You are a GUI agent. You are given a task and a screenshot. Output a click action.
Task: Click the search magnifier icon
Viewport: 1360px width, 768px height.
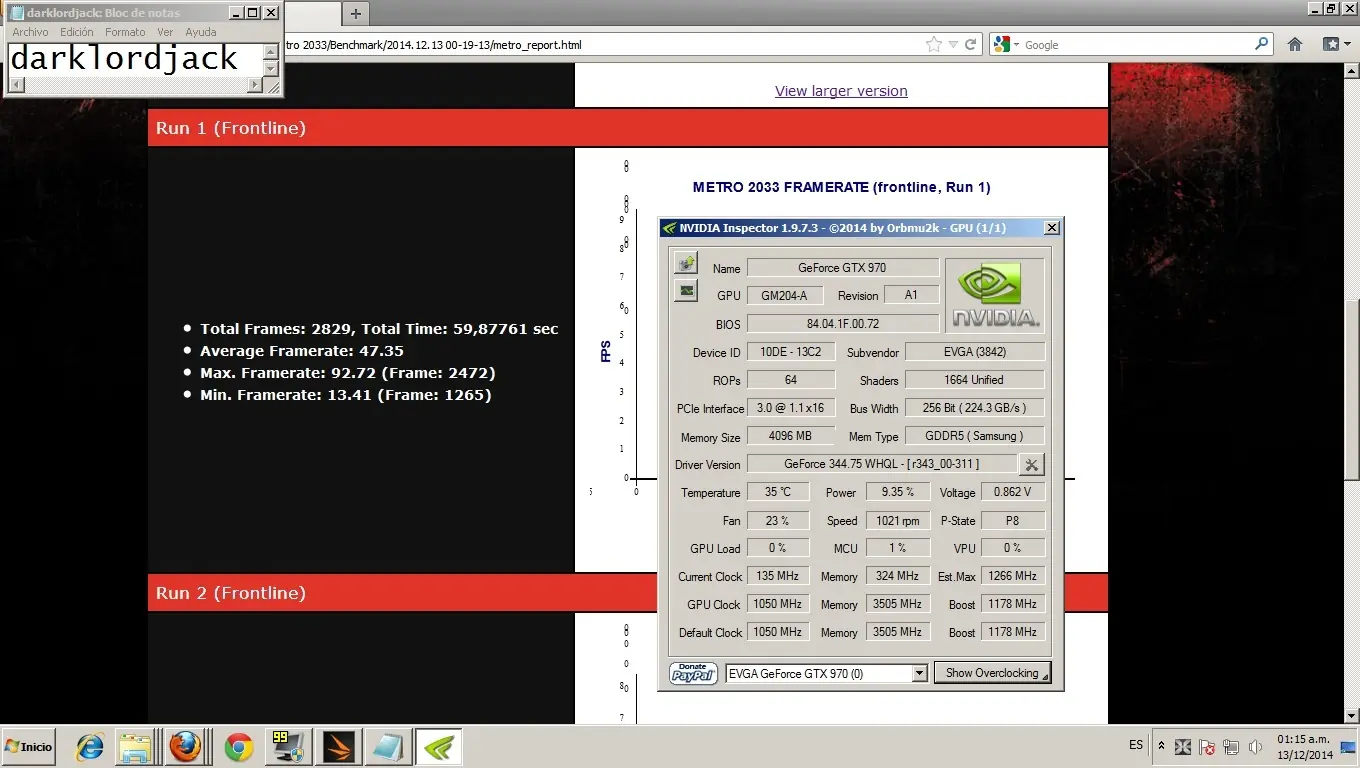(x=1262, y=44)
